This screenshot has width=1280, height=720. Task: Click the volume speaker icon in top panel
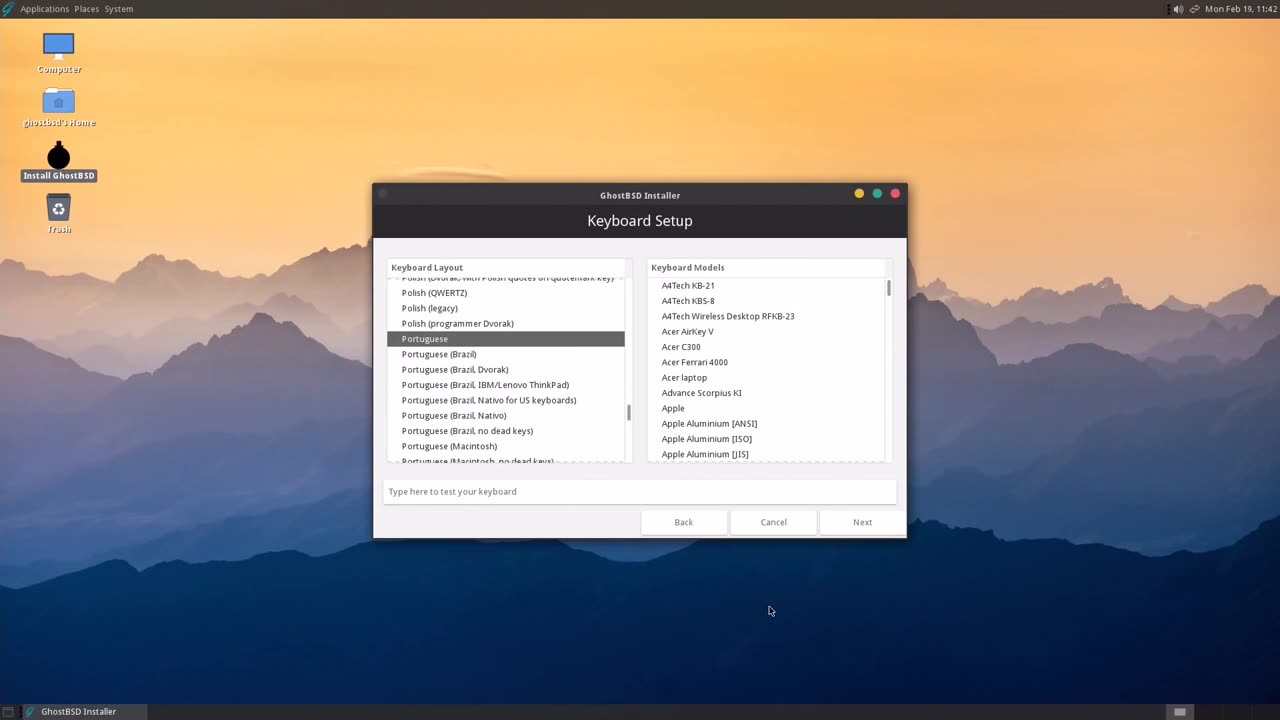[1178, 9]
